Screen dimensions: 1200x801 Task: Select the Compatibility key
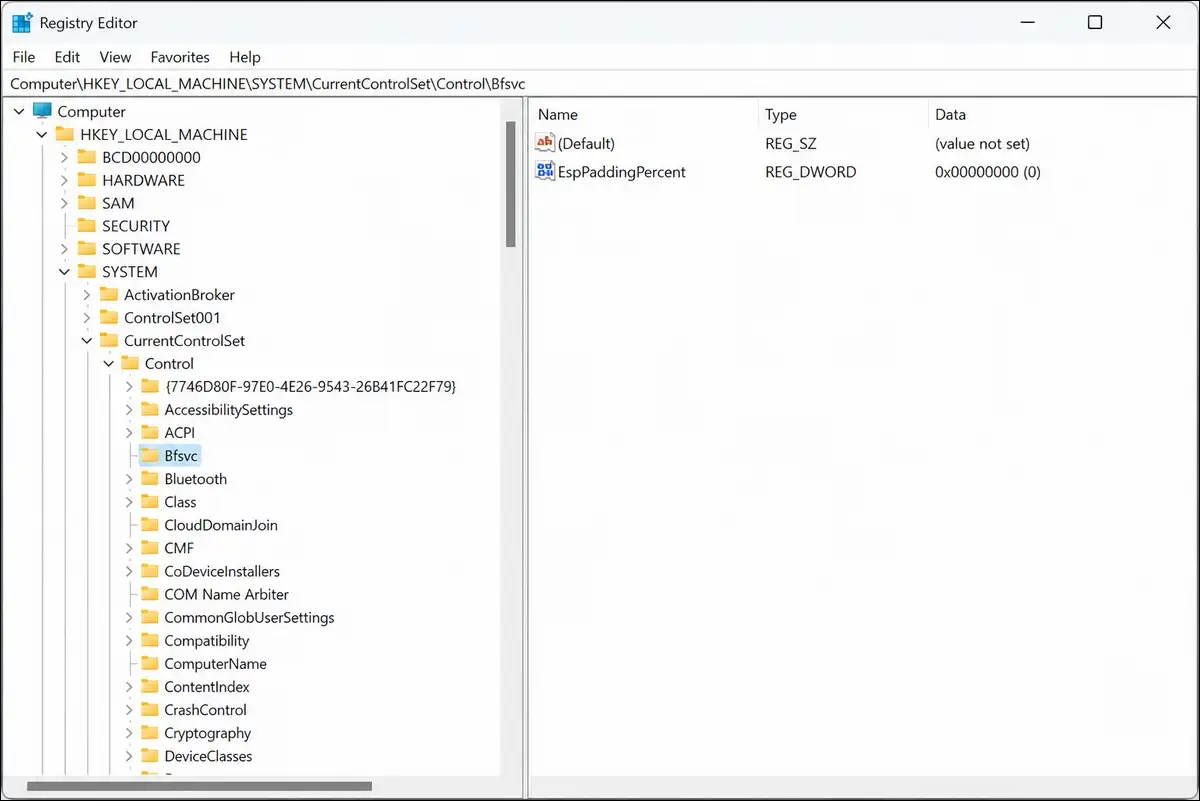[x=207, y=641]
